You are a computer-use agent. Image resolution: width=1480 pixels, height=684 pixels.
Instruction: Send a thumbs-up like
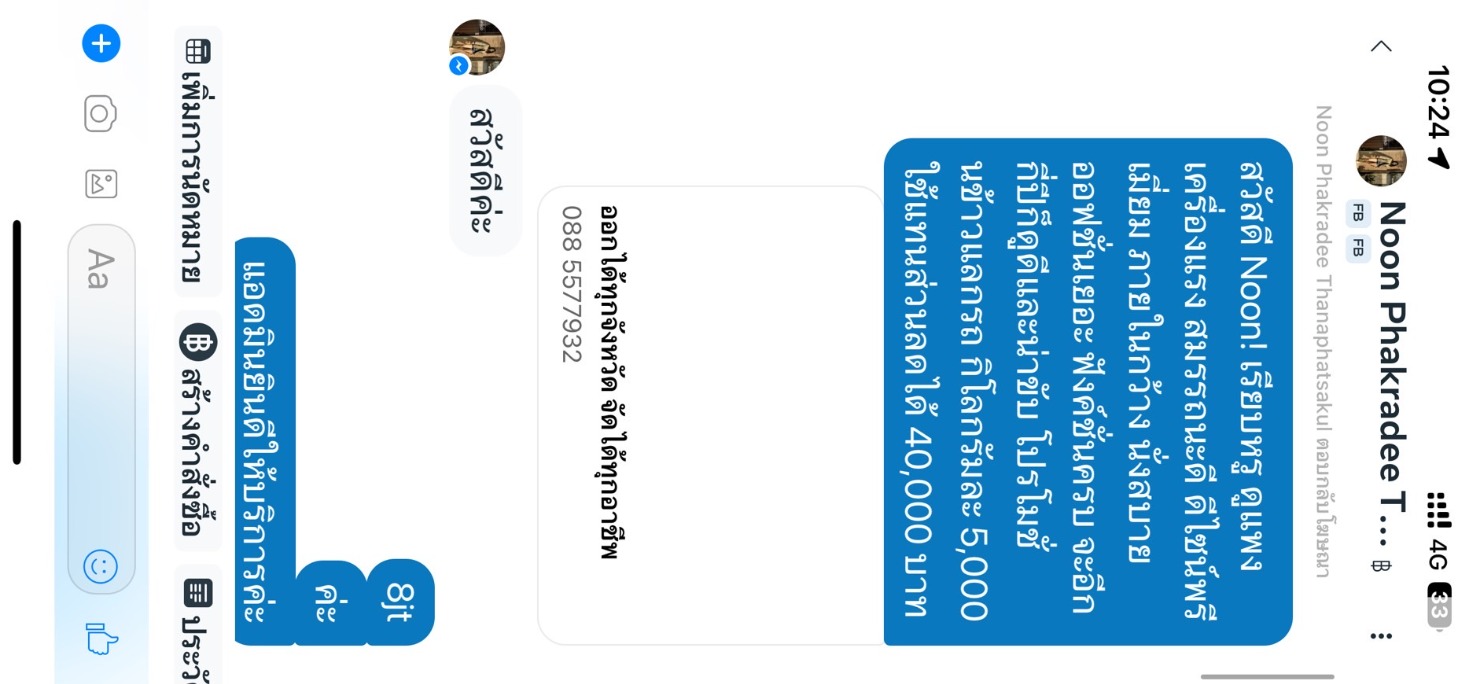(x=101, y=638)
